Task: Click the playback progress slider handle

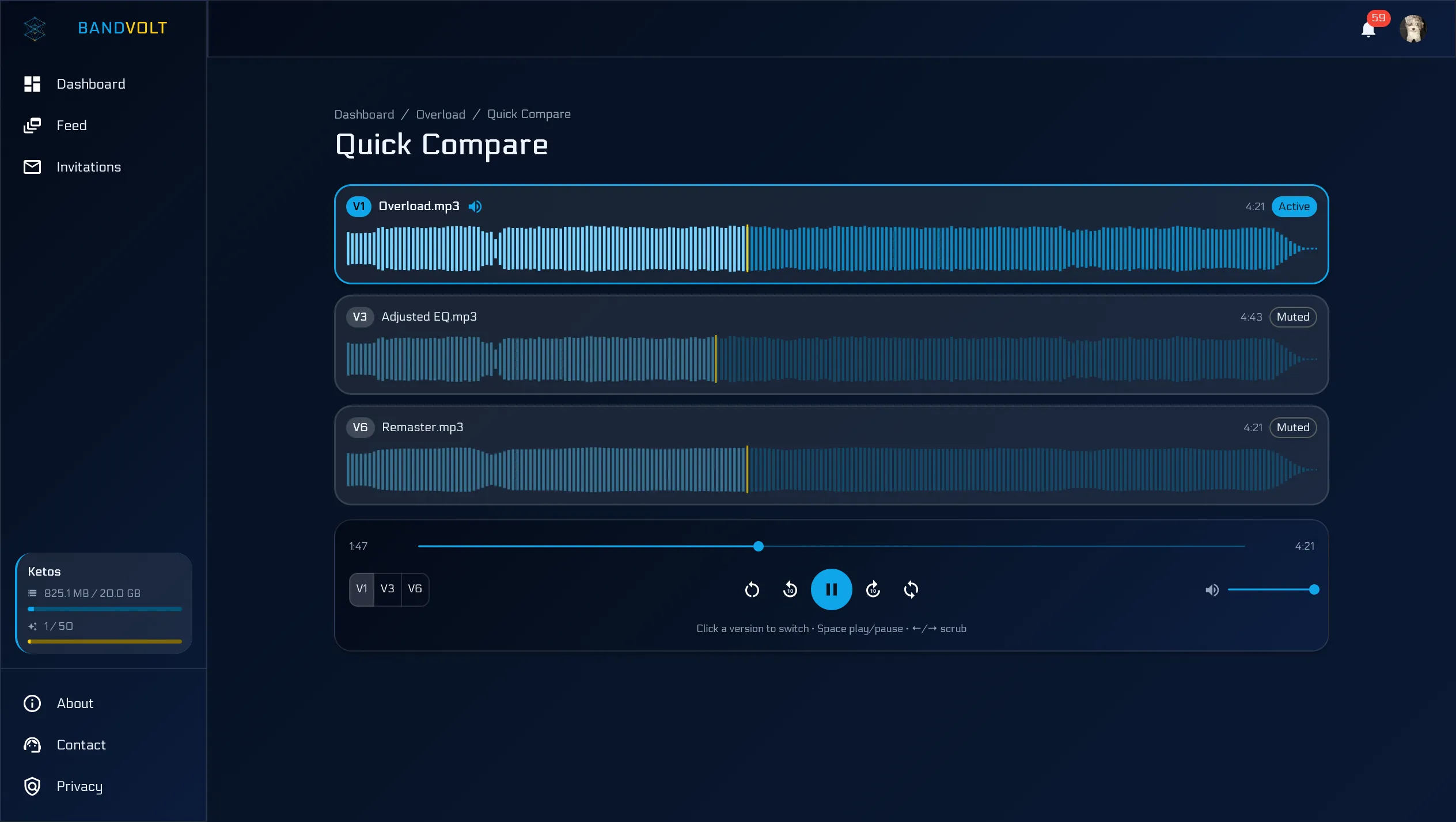Action: coord(759,546)
